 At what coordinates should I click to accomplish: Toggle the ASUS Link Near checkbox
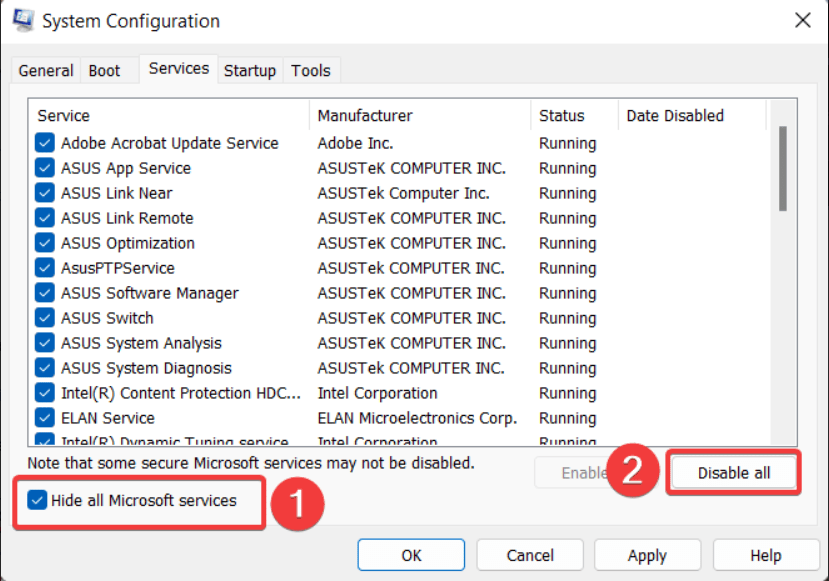43,193
